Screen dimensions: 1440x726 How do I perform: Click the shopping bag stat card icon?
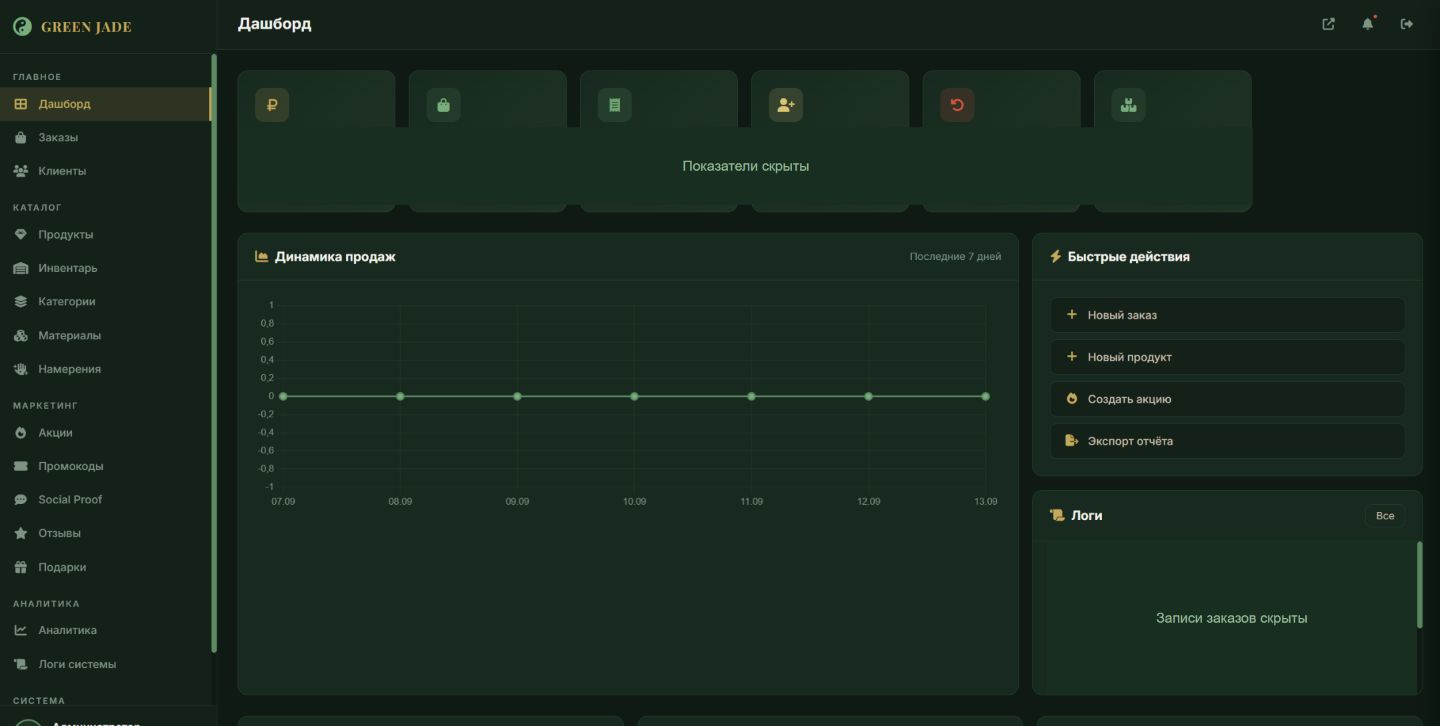click(x=443, y=105)
